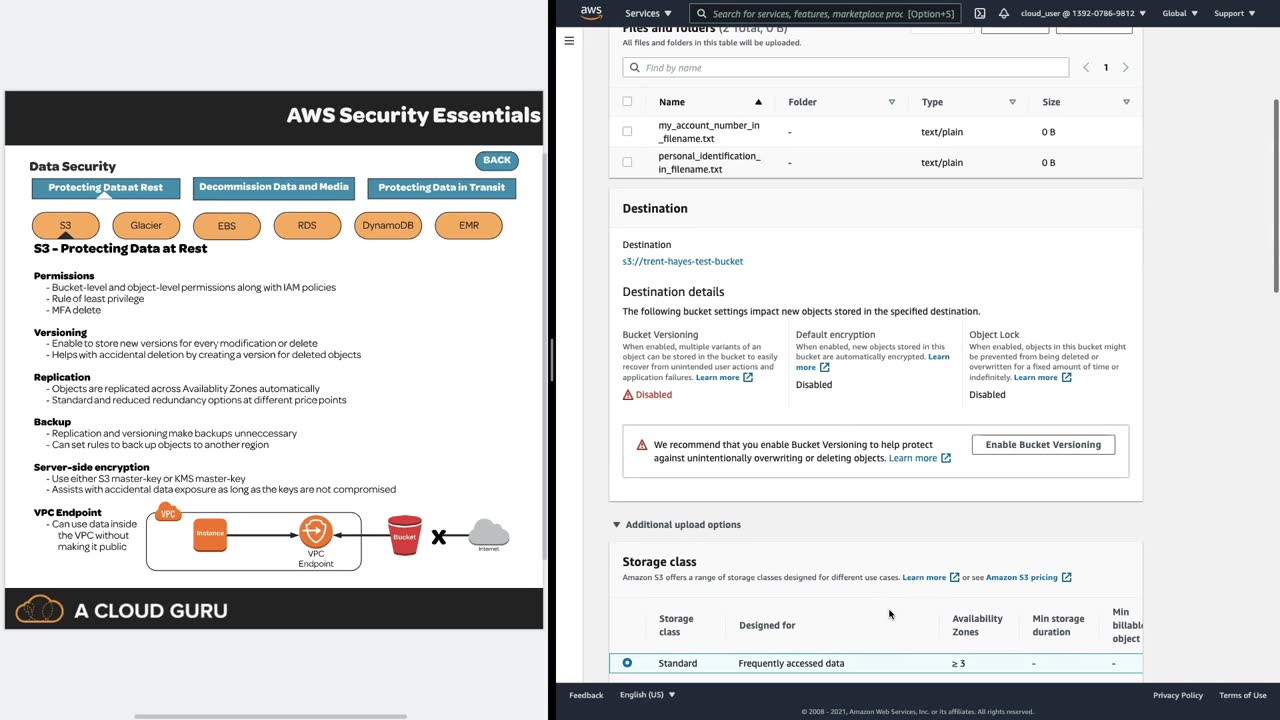Check the personal_identification_in_filename.txt row checkbox
Viewport: 1280px width, 720px height.
(627, 162)
